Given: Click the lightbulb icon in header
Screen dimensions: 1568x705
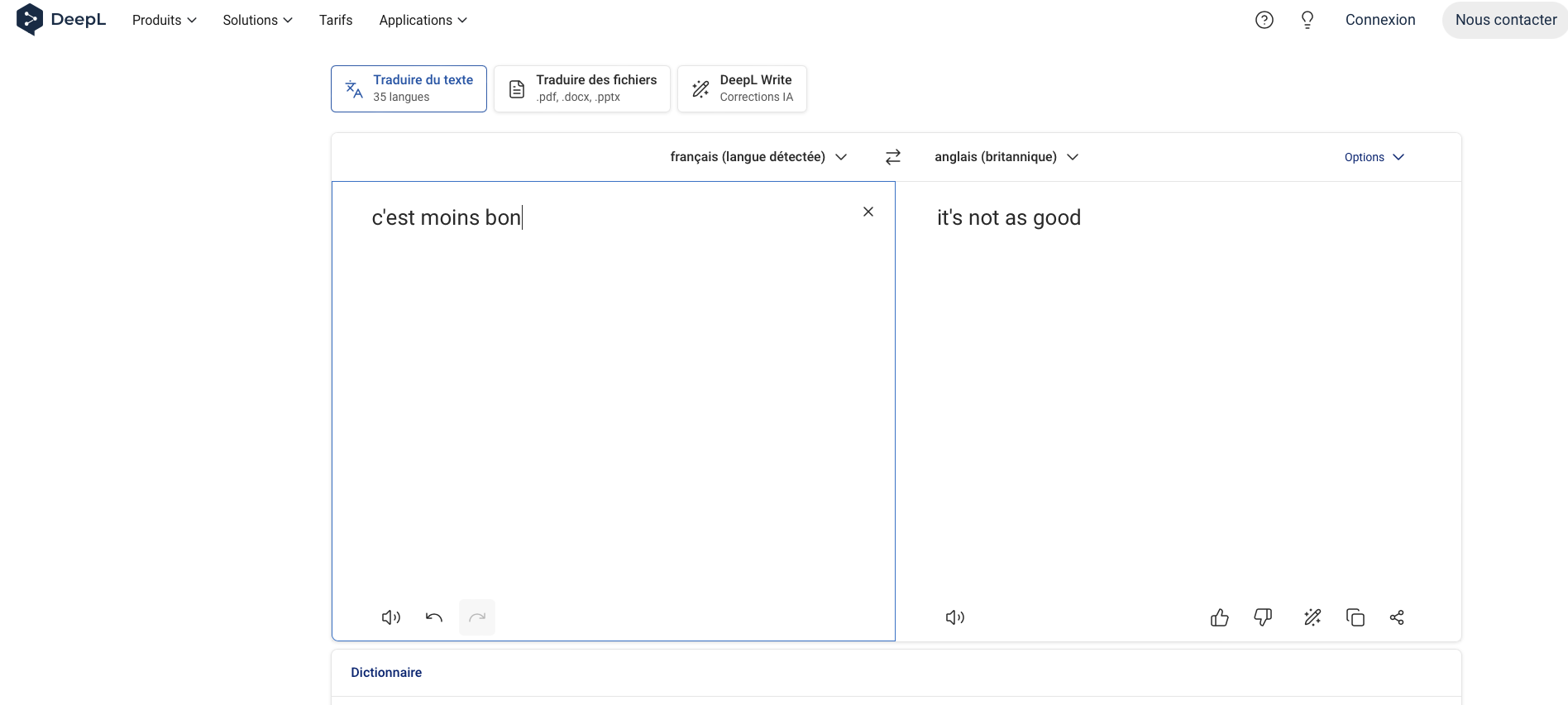Looking at the screenshot, I should pos(1307,20).
